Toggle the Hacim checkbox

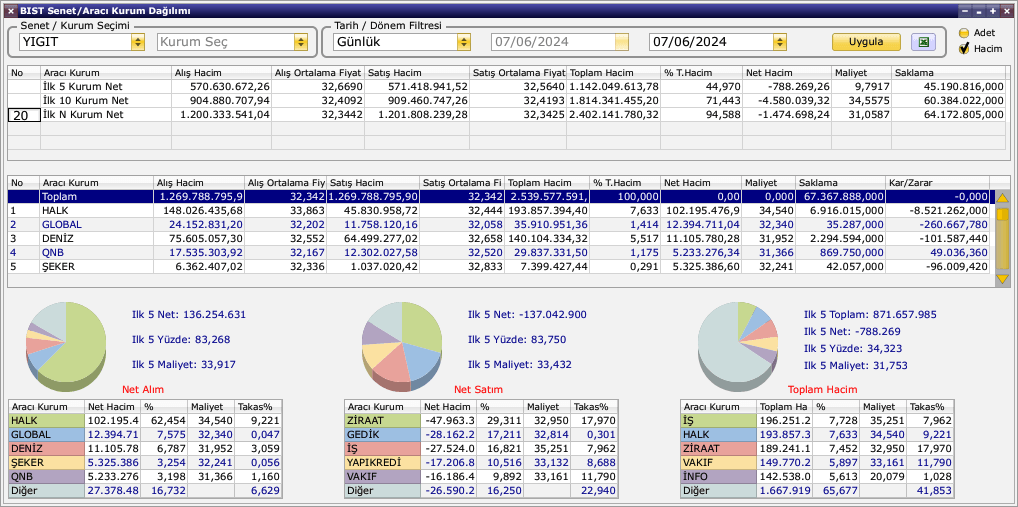(x=964, y=48)
